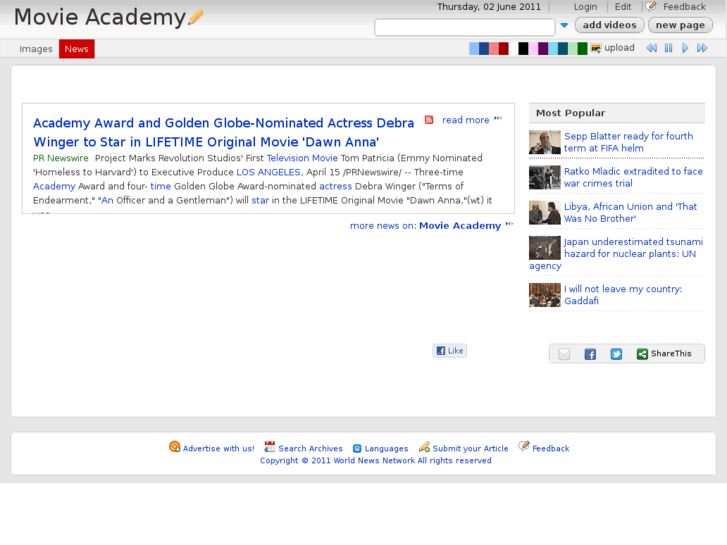Open the PR Newswire source link

[x=60, y=158]
